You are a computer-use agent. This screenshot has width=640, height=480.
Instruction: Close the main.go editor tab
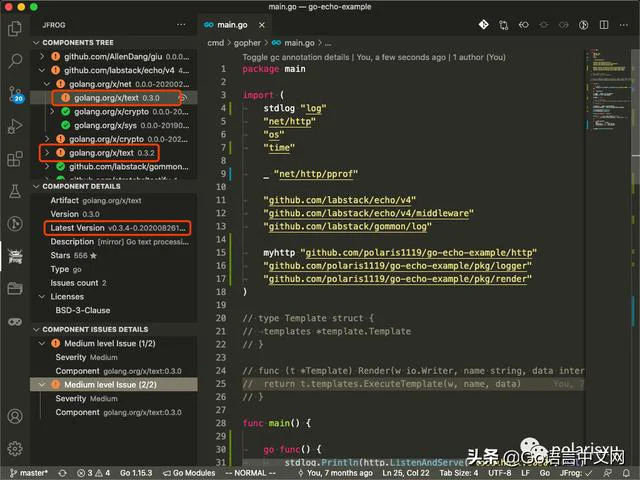pyautogui.click(x=262, y=25)
